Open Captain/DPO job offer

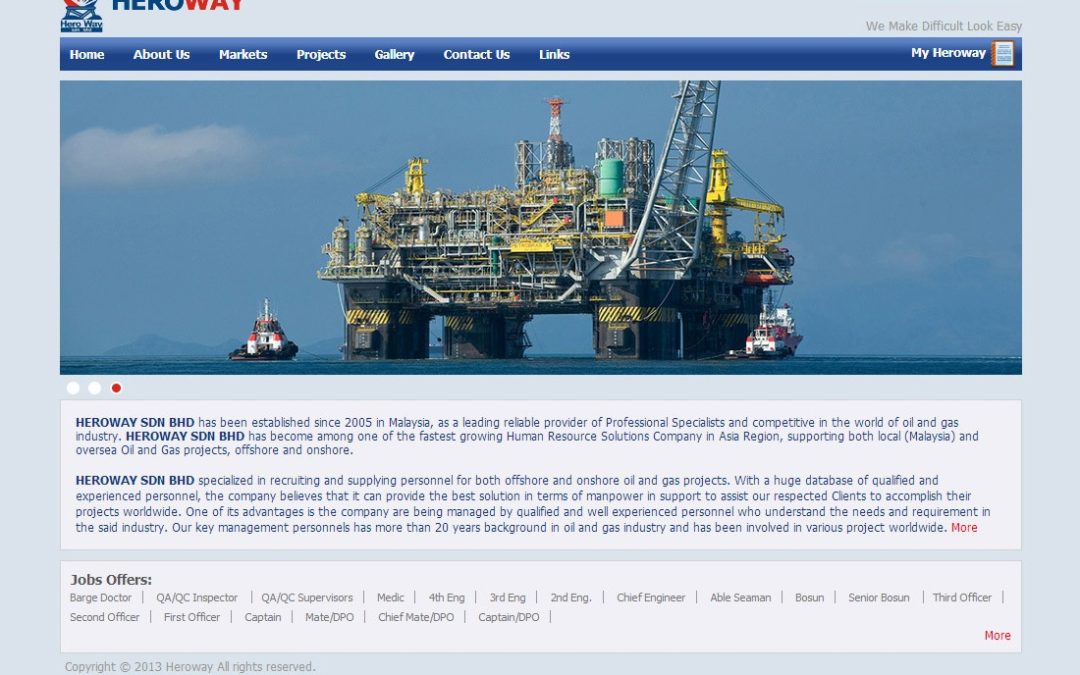click(509, 617)
